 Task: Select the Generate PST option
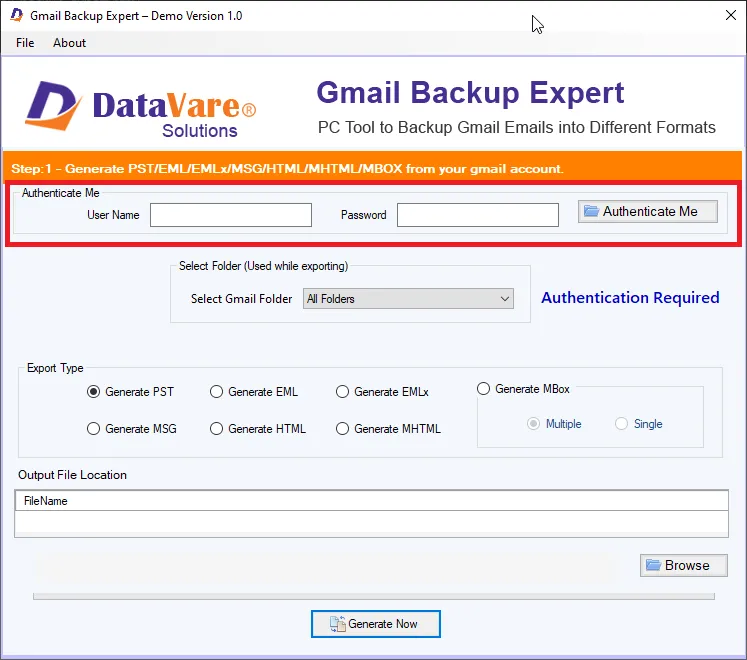(x=131, y=392)
